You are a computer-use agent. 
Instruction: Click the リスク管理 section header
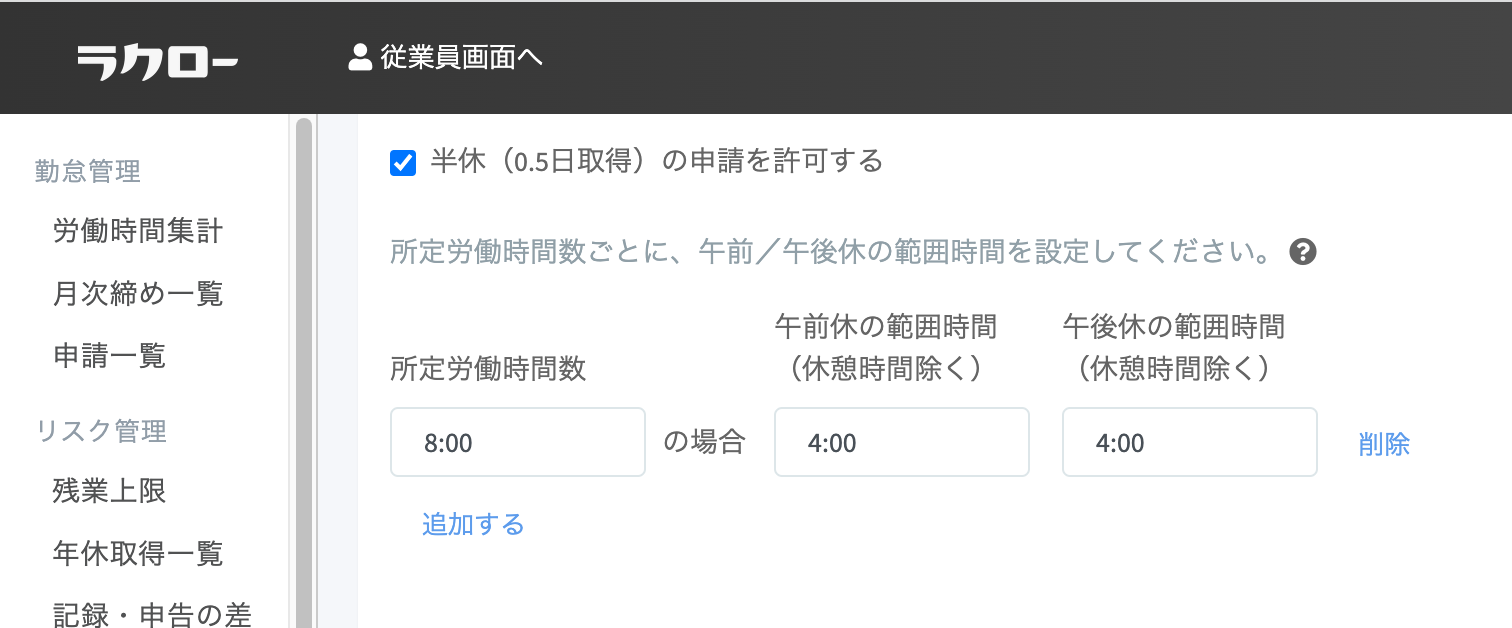click(101, 431)
